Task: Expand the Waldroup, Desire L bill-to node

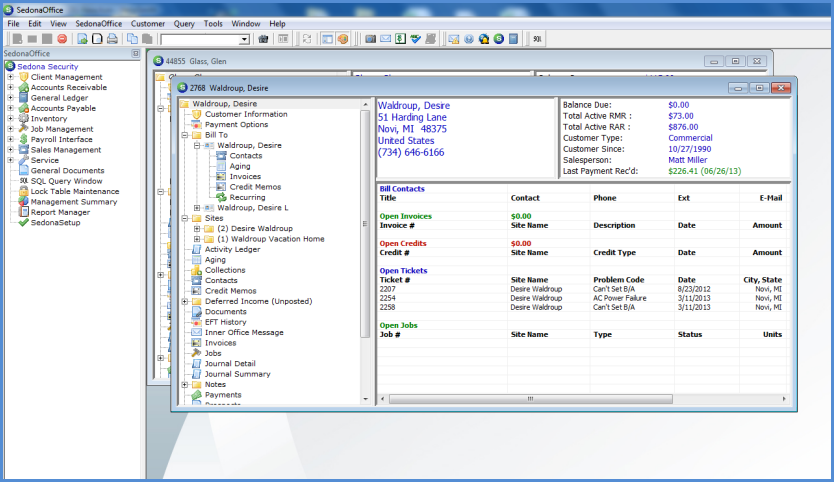Action: point(197,208)
